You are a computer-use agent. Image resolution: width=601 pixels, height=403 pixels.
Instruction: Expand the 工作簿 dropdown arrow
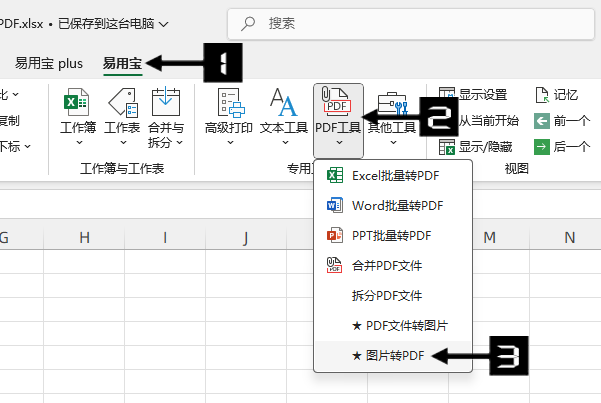pyautogui.click(x=78, y=143)
